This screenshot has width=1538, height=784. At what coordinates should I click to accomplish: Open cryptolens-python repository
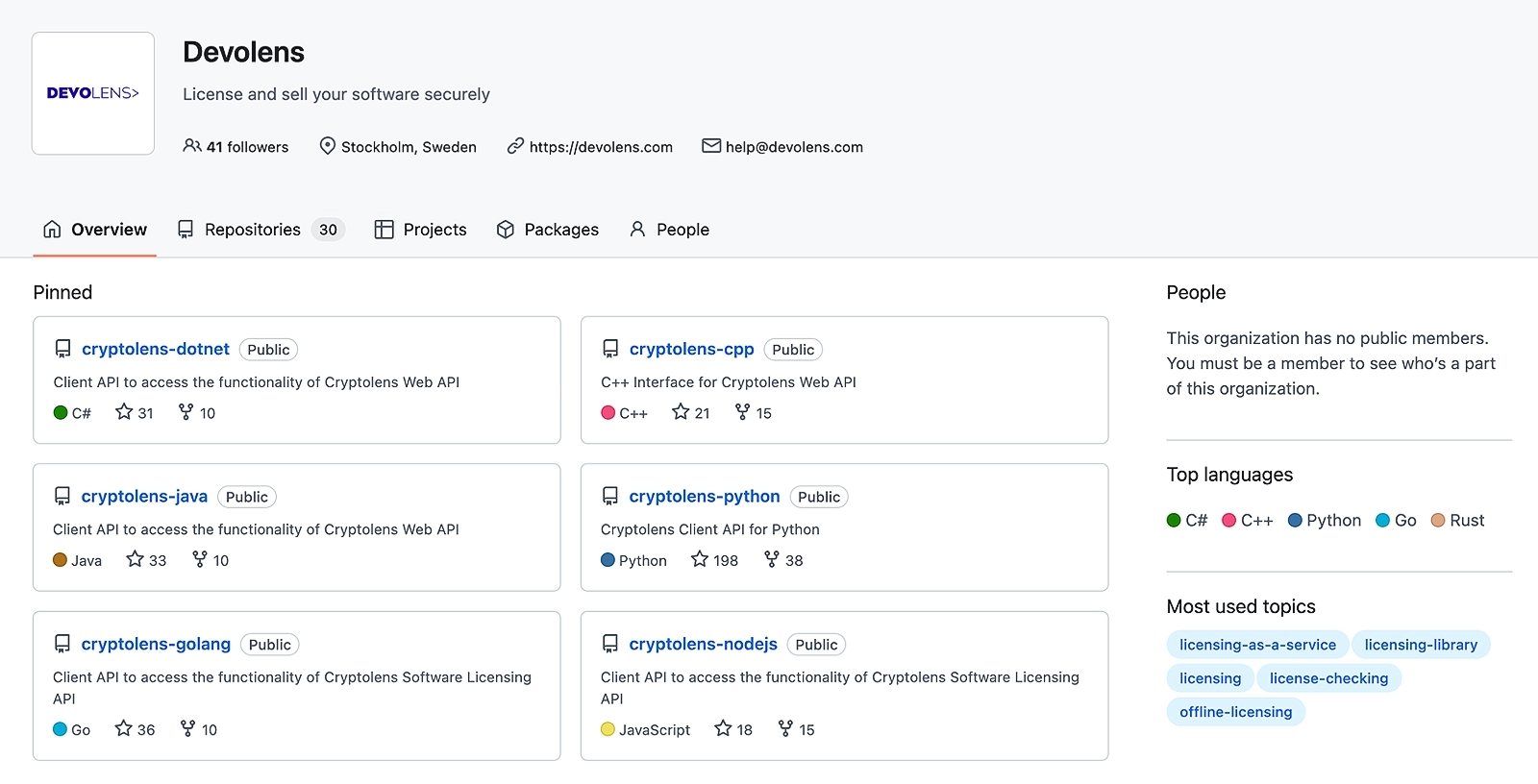click(705, 496)
